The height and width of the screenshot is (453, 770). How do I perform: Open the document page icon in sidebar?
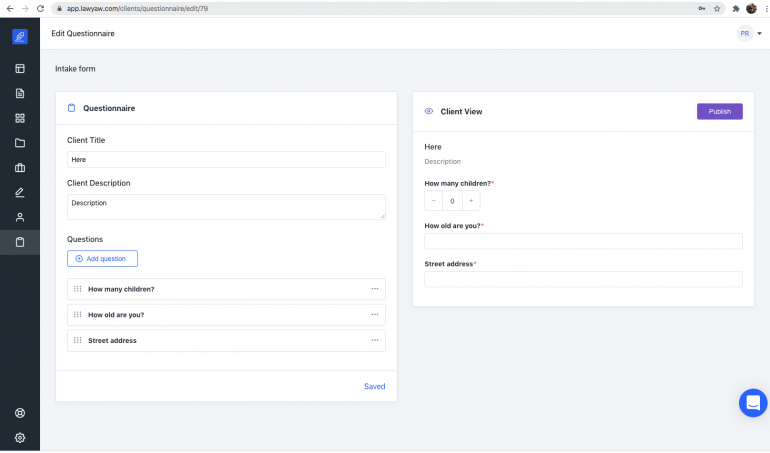(20, 93)
